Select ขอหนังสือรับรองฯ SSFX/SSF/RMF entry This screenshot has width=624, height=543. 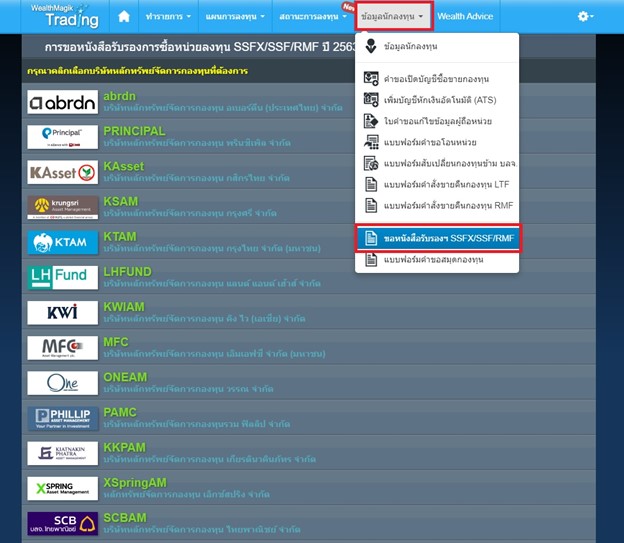(x=438, y=238)
